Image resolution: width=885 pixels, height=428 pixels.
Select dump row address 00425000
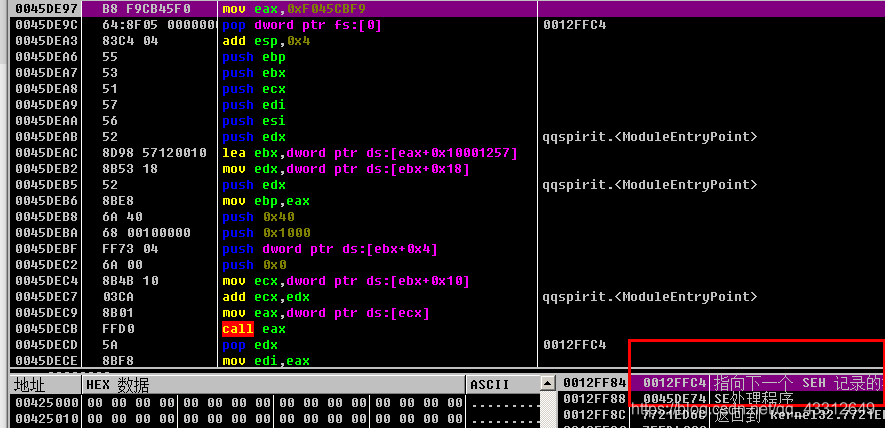[x=46, y=403]
